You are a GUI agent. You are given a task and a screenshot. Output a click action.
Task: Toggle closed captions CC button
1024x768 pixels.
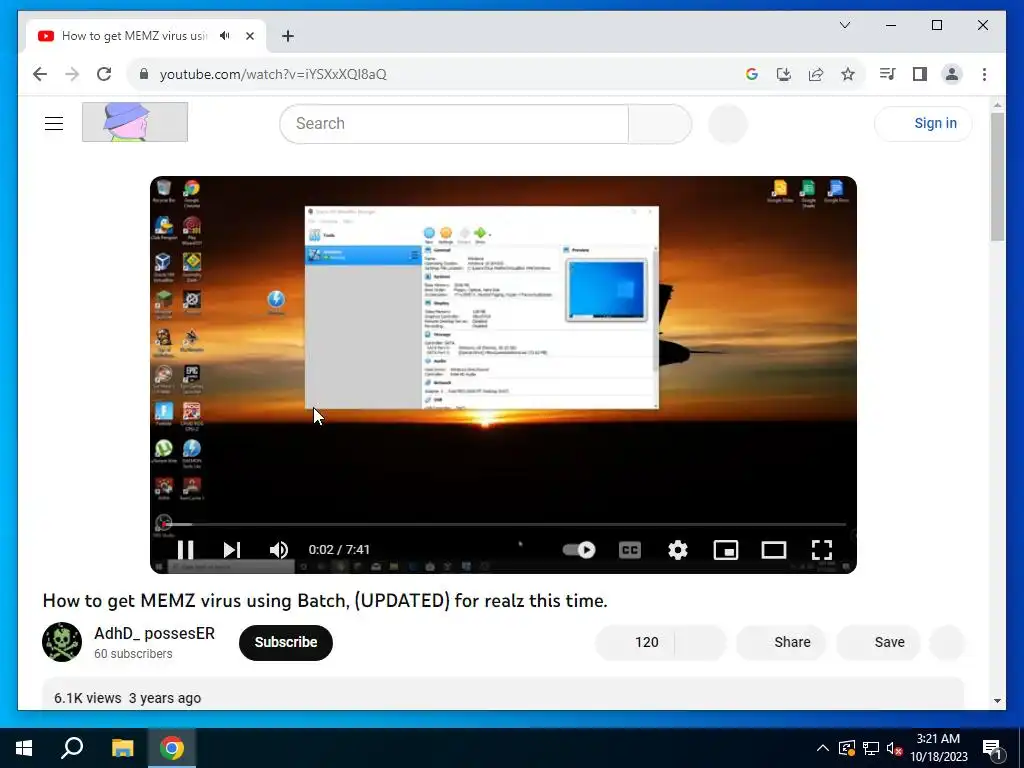click(630, 550)
